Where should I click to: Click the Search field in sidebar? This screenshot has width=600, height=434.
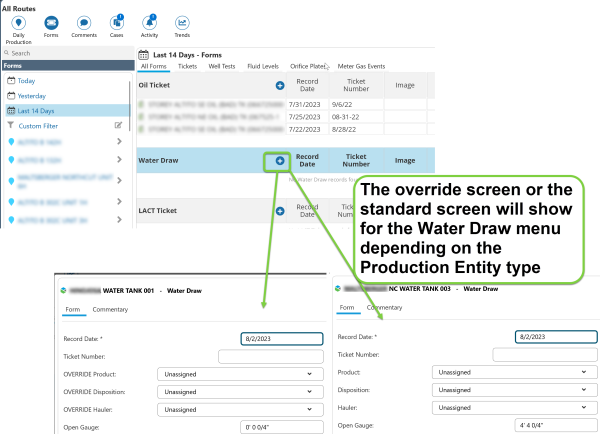coord(65,53)
